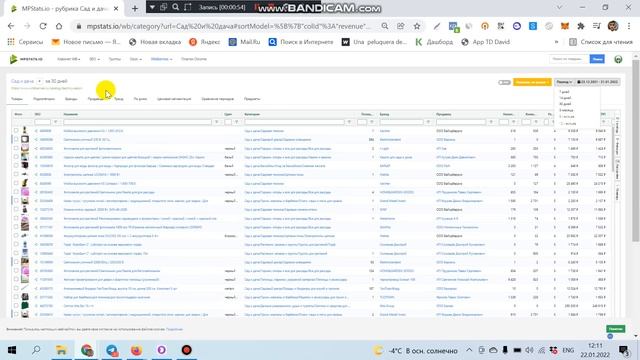Reload the page
The height and width of the screenshot is (360, 640).
click(x=43, y=26)
